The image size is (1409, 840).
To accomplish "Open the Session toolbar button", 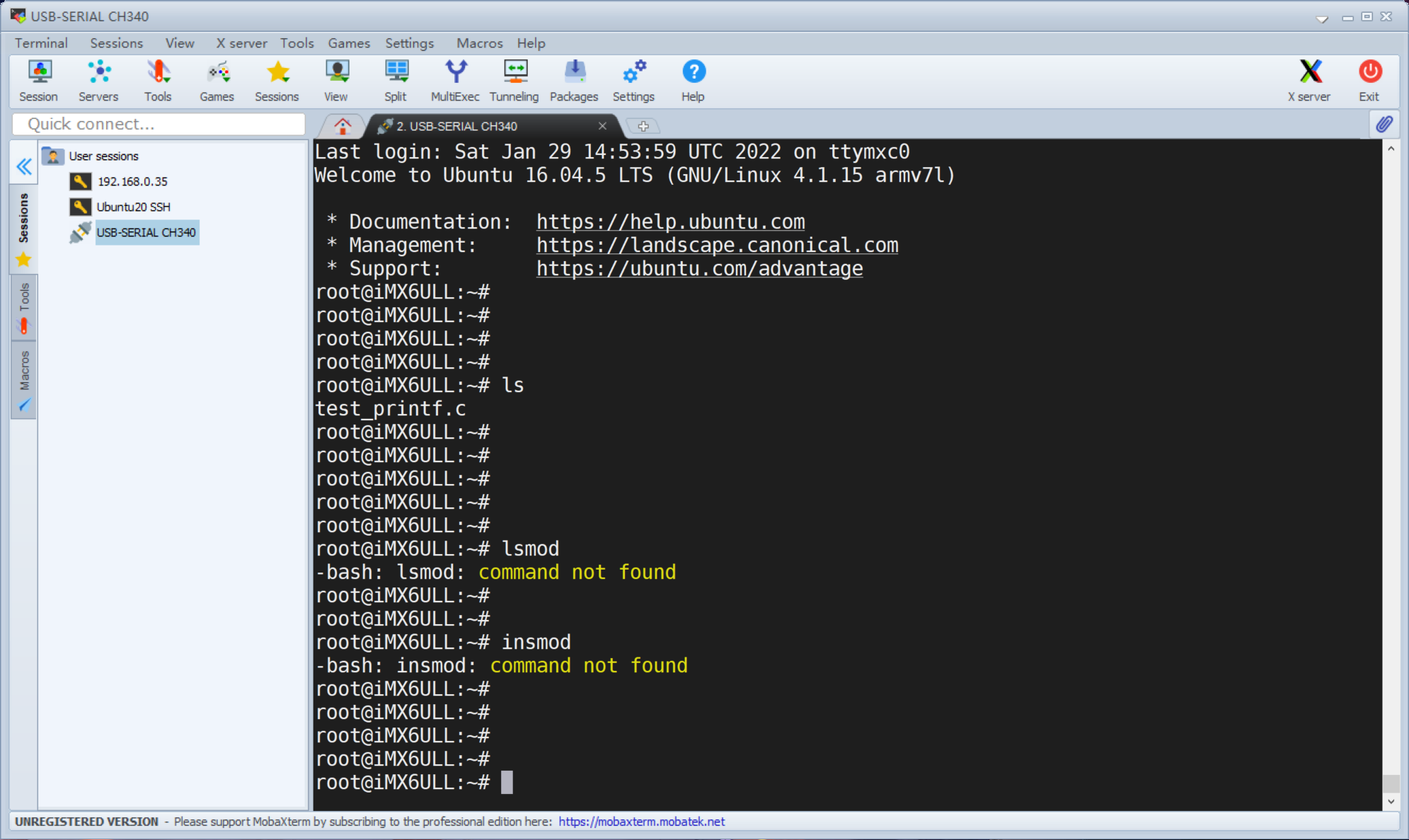I will pos(39,81).
